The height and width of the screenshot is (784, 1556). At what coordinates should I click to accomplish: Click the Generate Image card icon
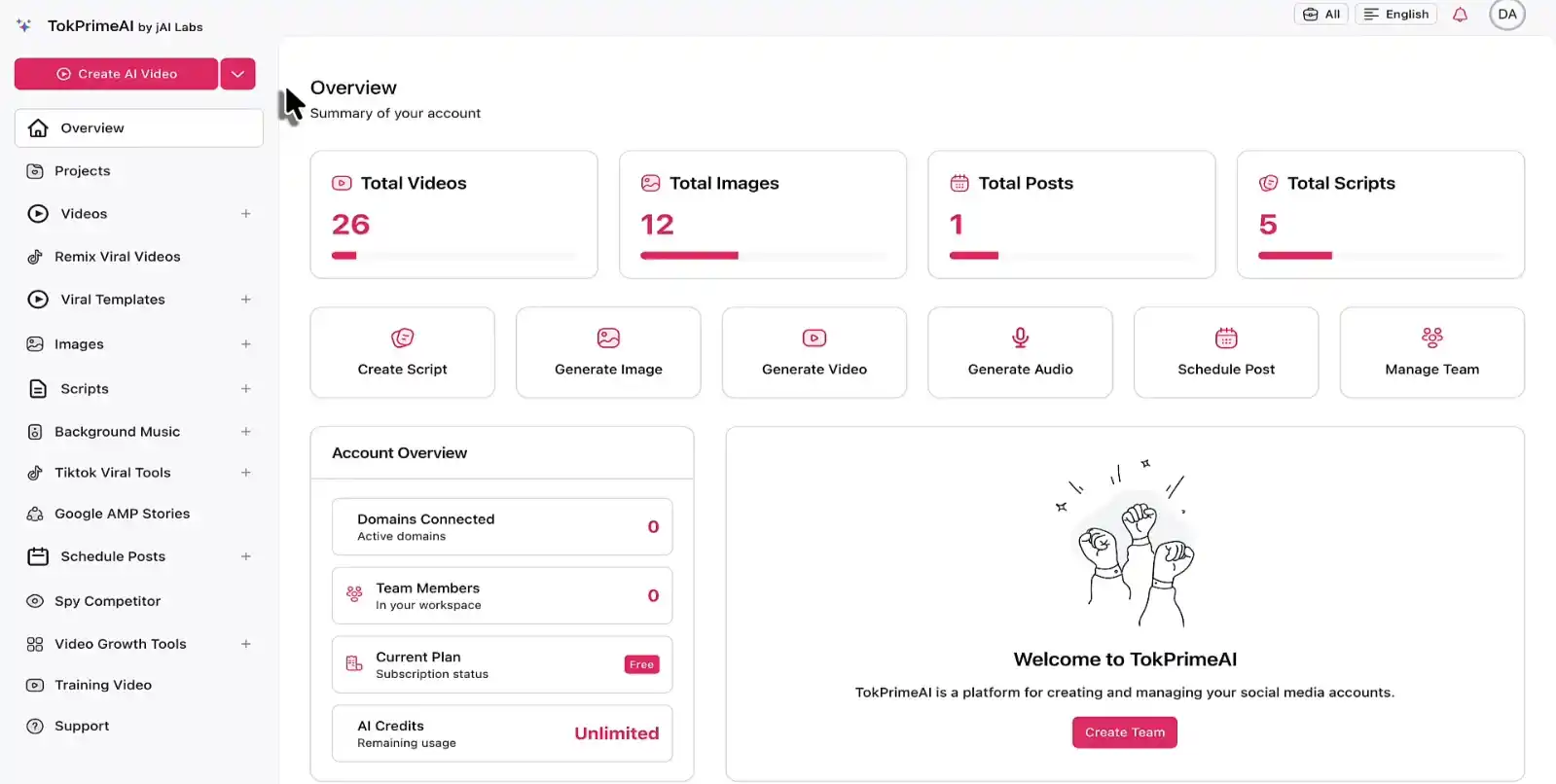pyautogui.click(x=608, y=338)
